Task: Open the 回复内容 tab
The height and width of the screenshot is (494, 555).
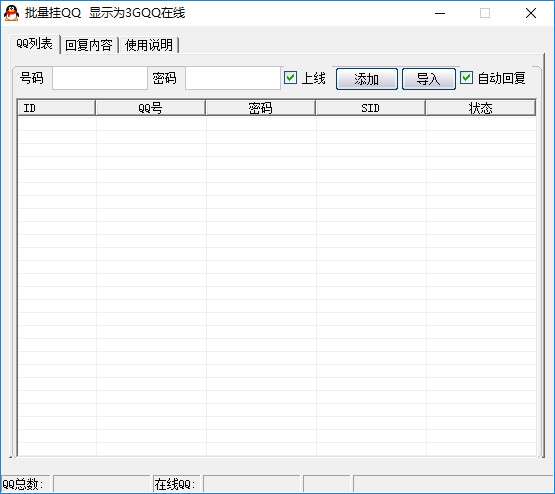Action: click(88, 45)
